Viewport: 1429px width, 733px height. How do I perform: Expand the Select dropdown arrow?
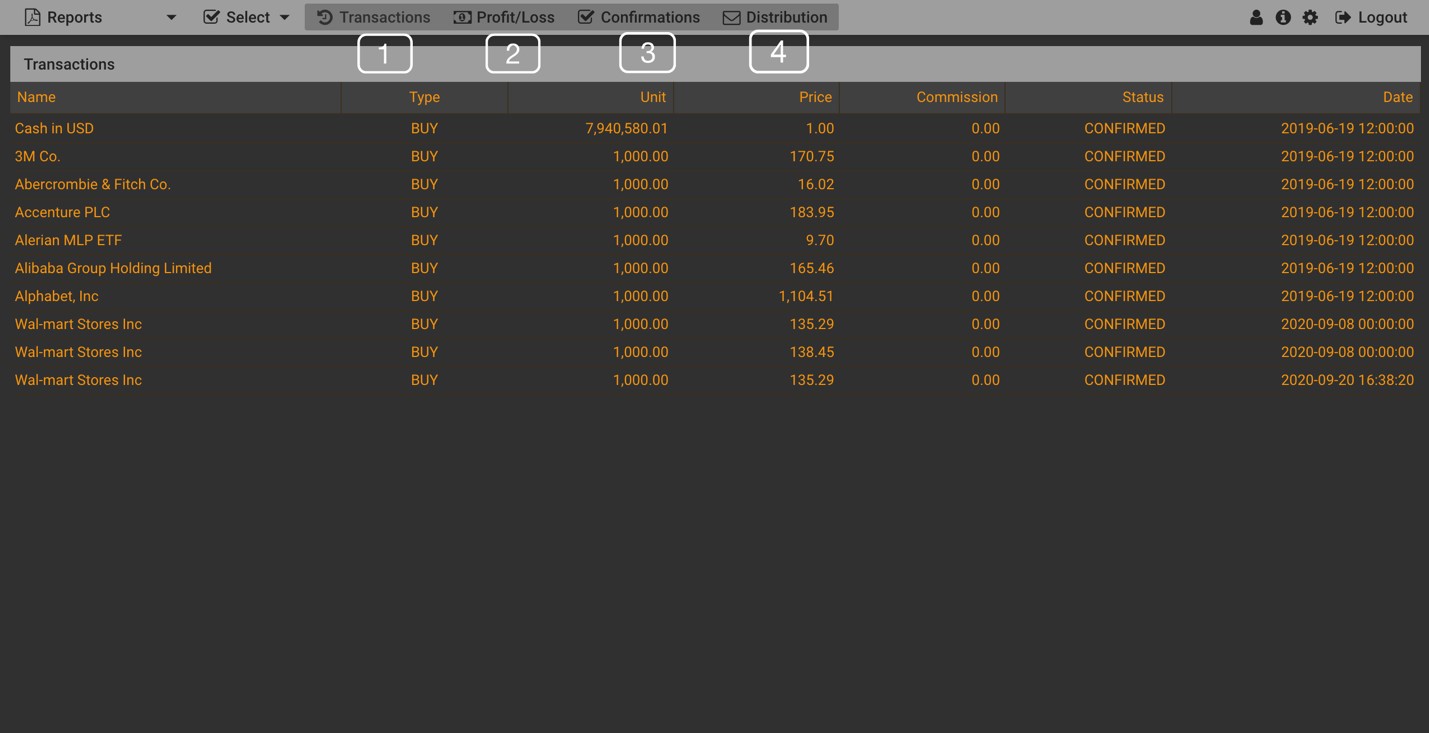pyautogui.click(x=285, y=17)
